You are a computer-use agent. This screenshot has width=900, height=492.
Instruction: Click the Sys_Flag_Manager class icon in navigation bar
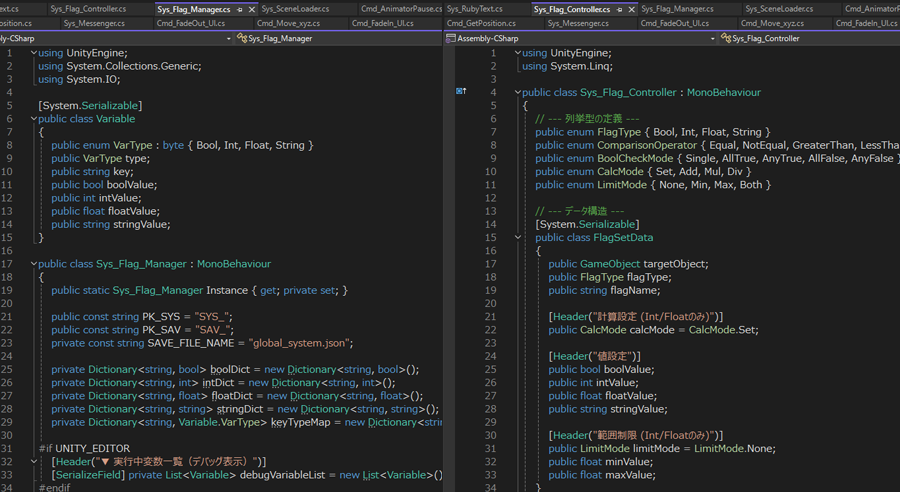(242, 38)
